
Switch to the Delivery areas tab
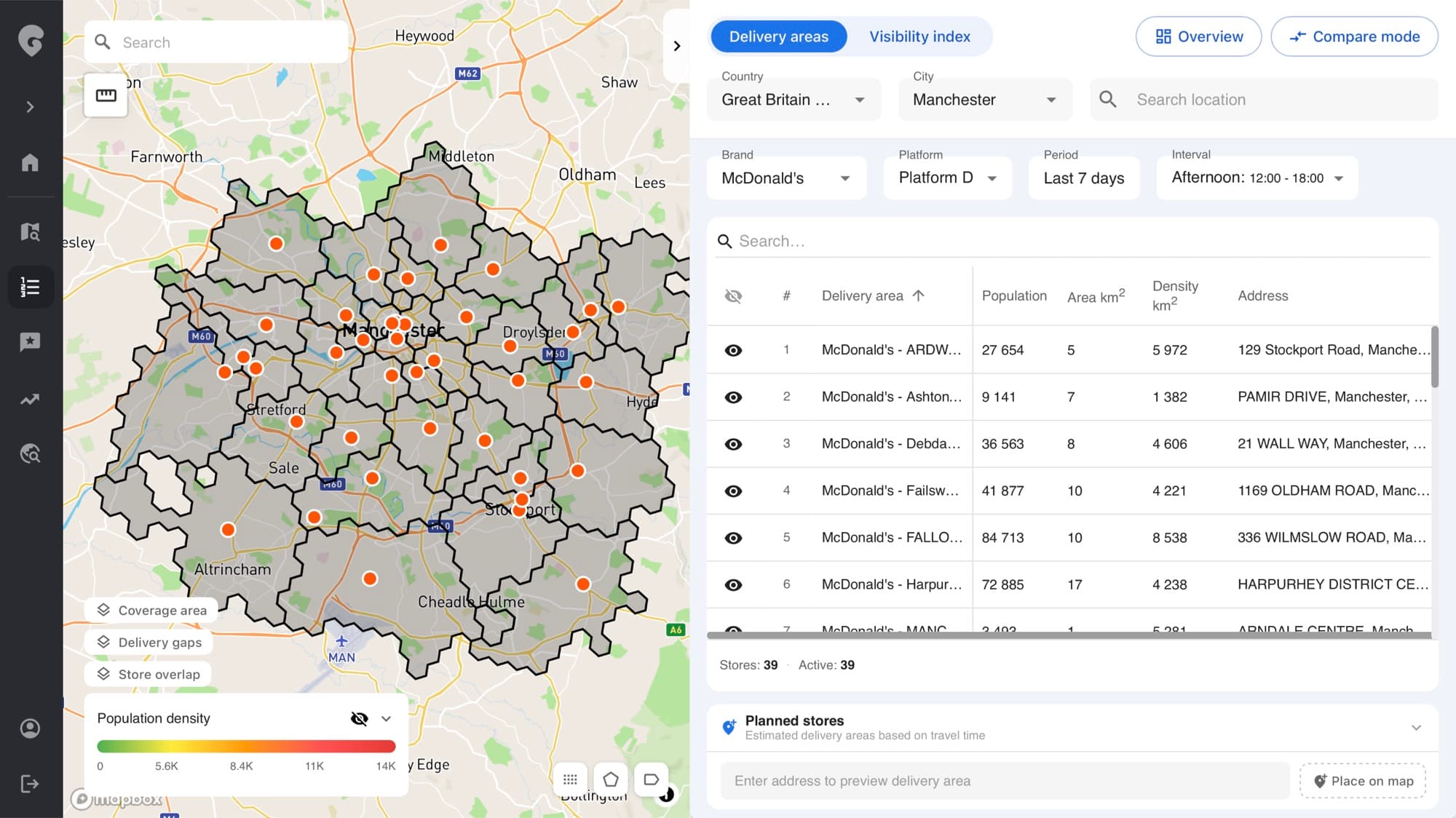click(x=778, y=36)
